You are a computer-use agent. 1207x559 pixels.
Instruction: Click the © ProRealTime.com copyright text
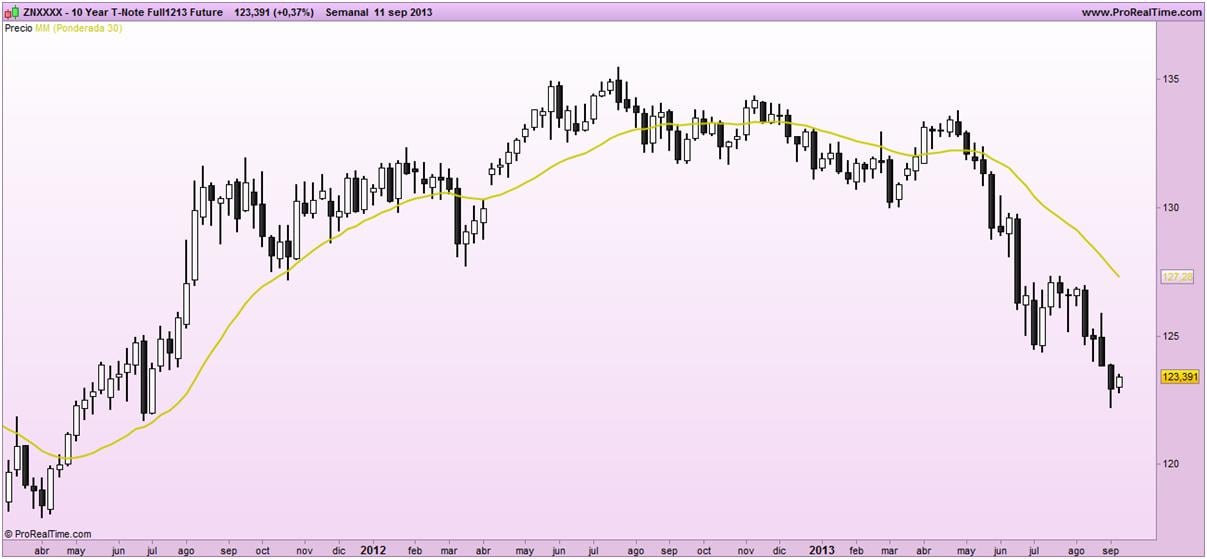click(x=48, y=534)
